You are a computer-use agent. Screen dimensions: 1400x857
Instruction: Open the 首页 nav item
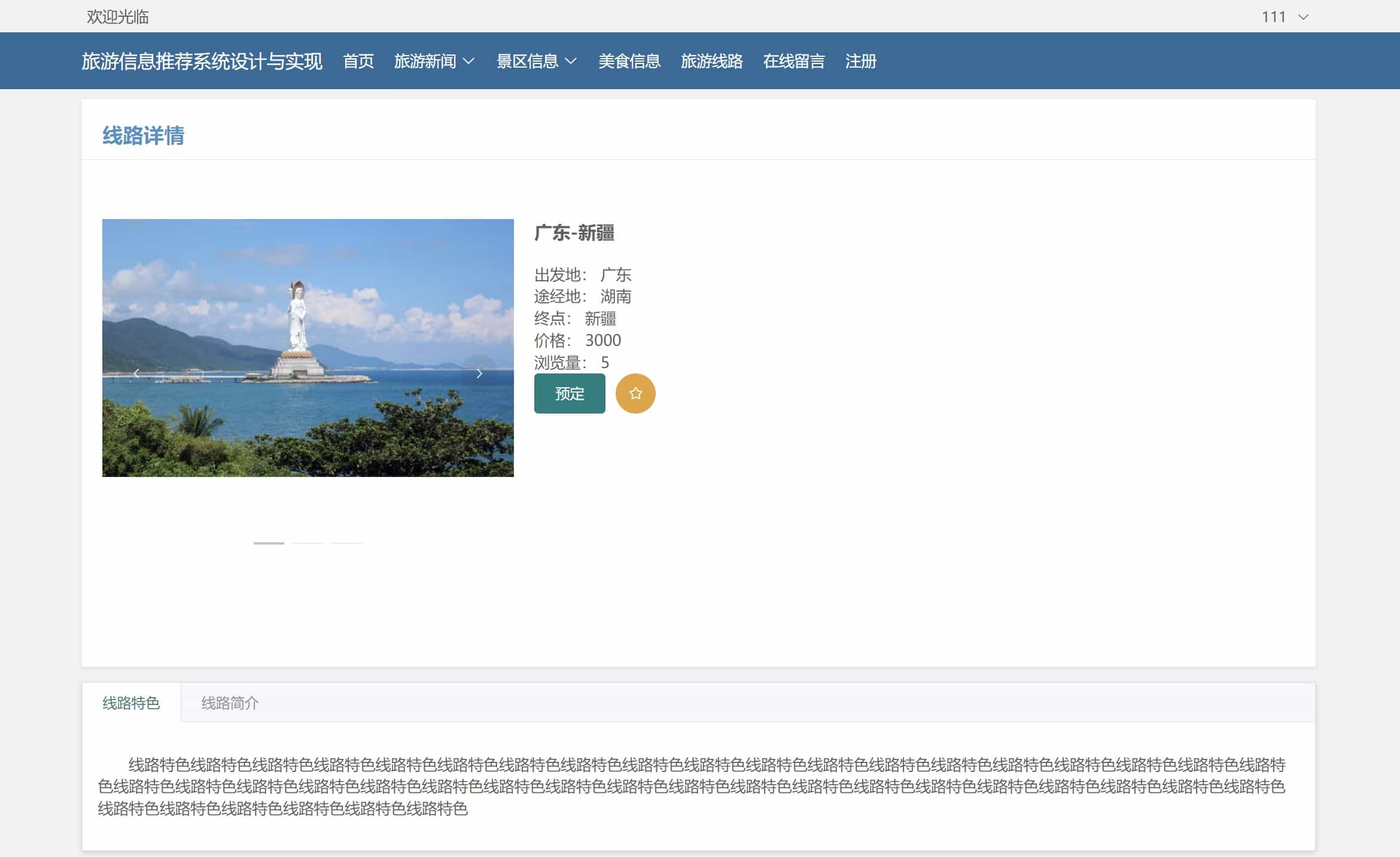pos(358,61)
